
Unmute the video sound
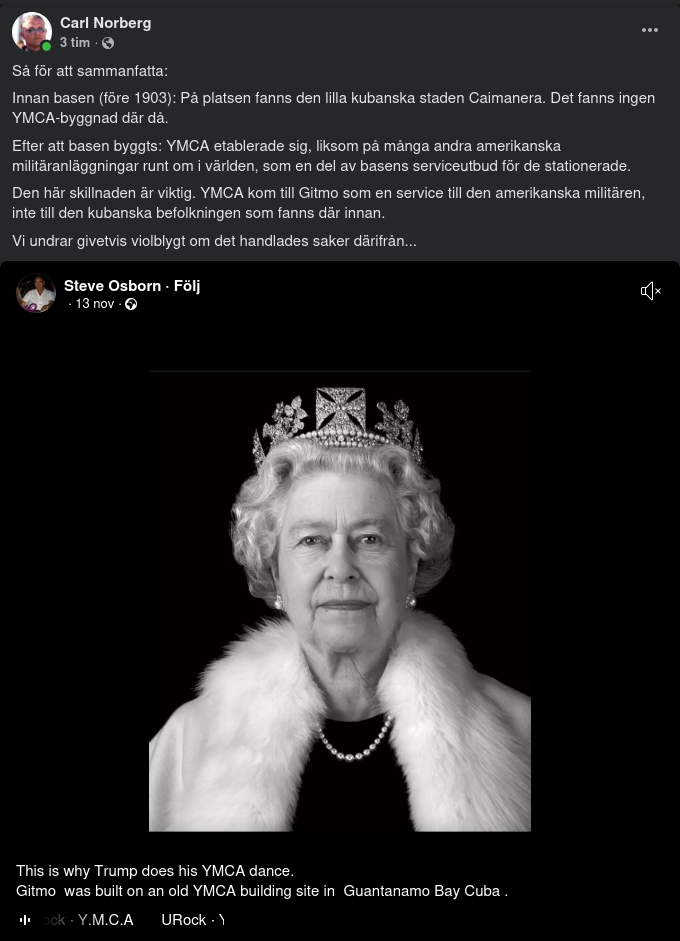(x=650, y=291)
